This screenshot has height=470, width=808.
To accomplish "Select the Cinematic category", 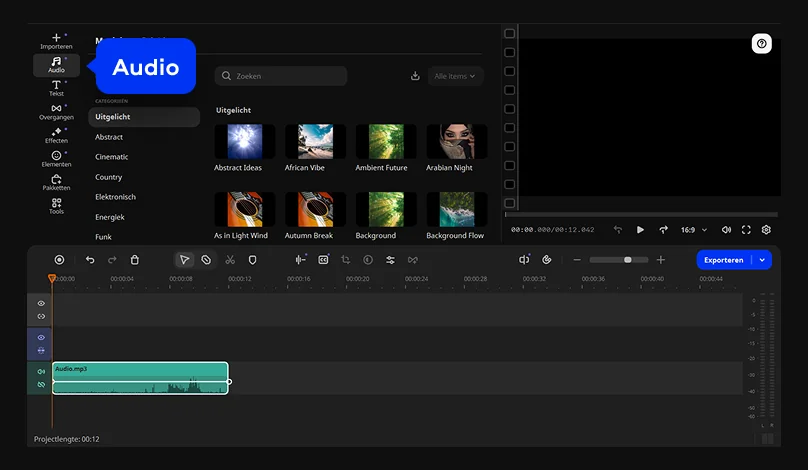I will coord(112,157).
